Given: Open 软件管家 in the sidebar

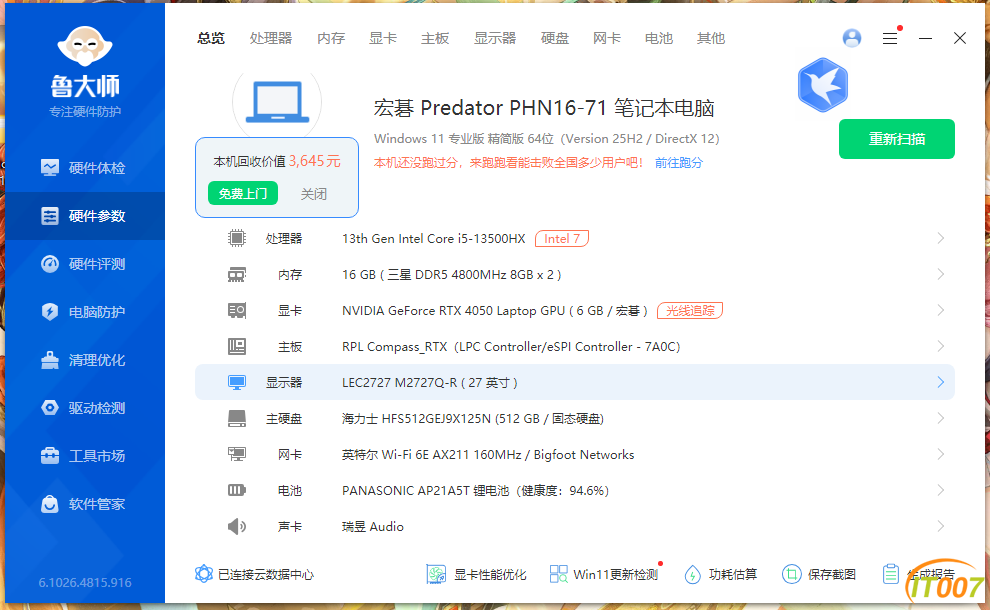Looking at the screenshot, I should coord(85,504).
